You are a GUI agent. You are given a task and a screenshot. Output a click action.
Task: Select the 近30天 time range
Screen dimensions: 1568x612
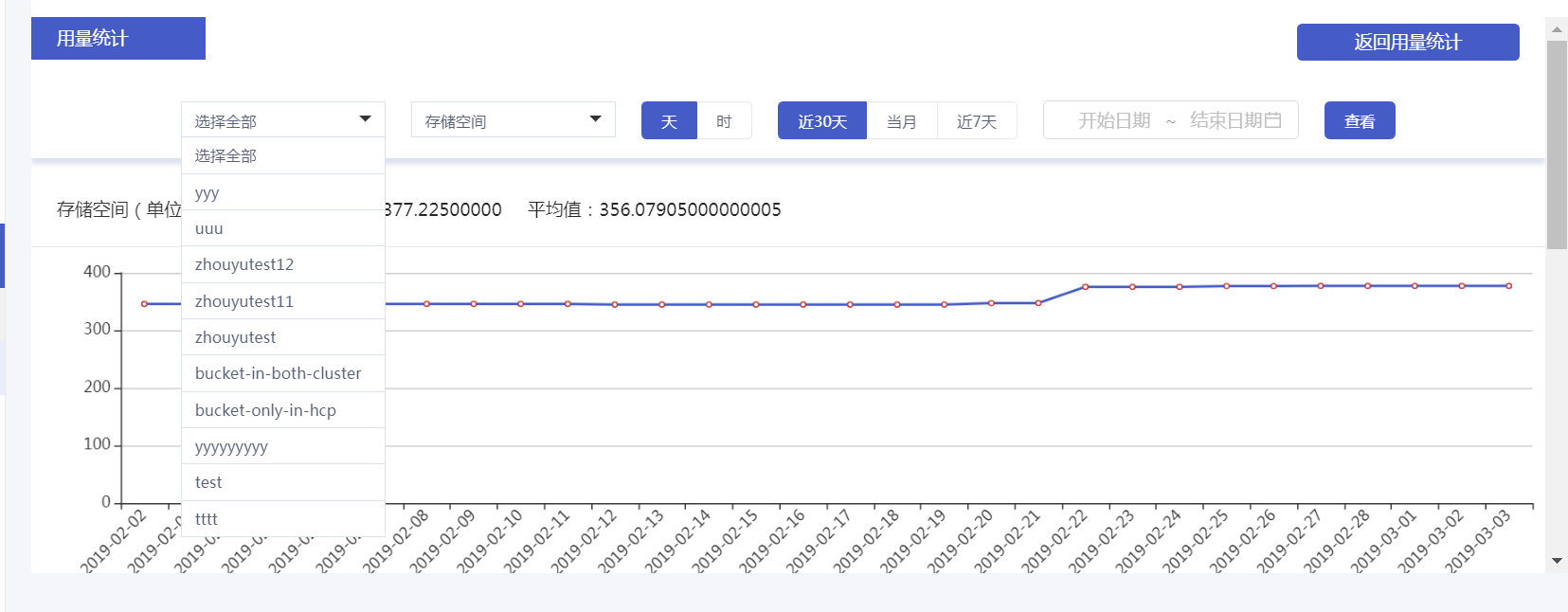822,120
